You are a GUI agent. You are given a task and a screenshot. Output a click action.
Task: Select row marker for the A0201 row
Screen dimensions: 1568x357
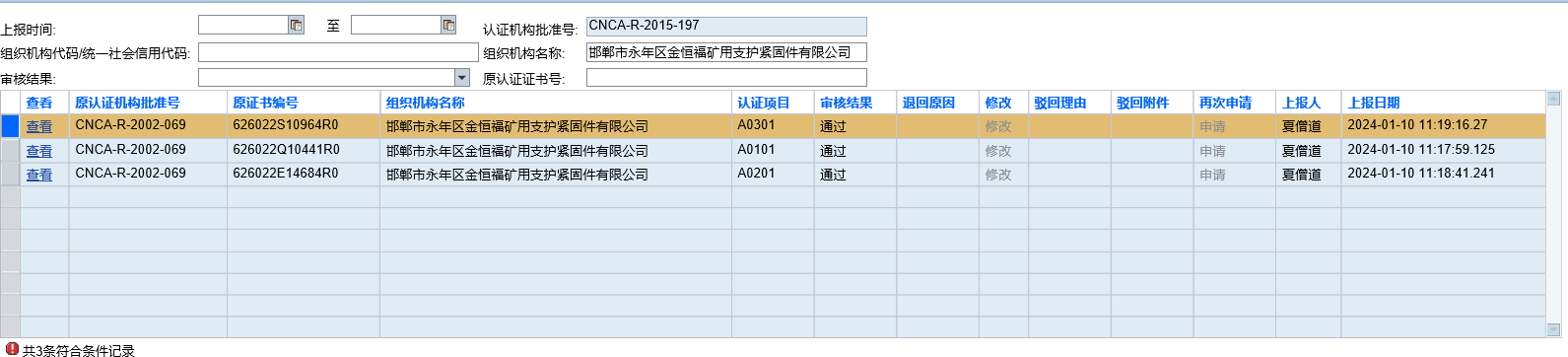pos(10,174)
